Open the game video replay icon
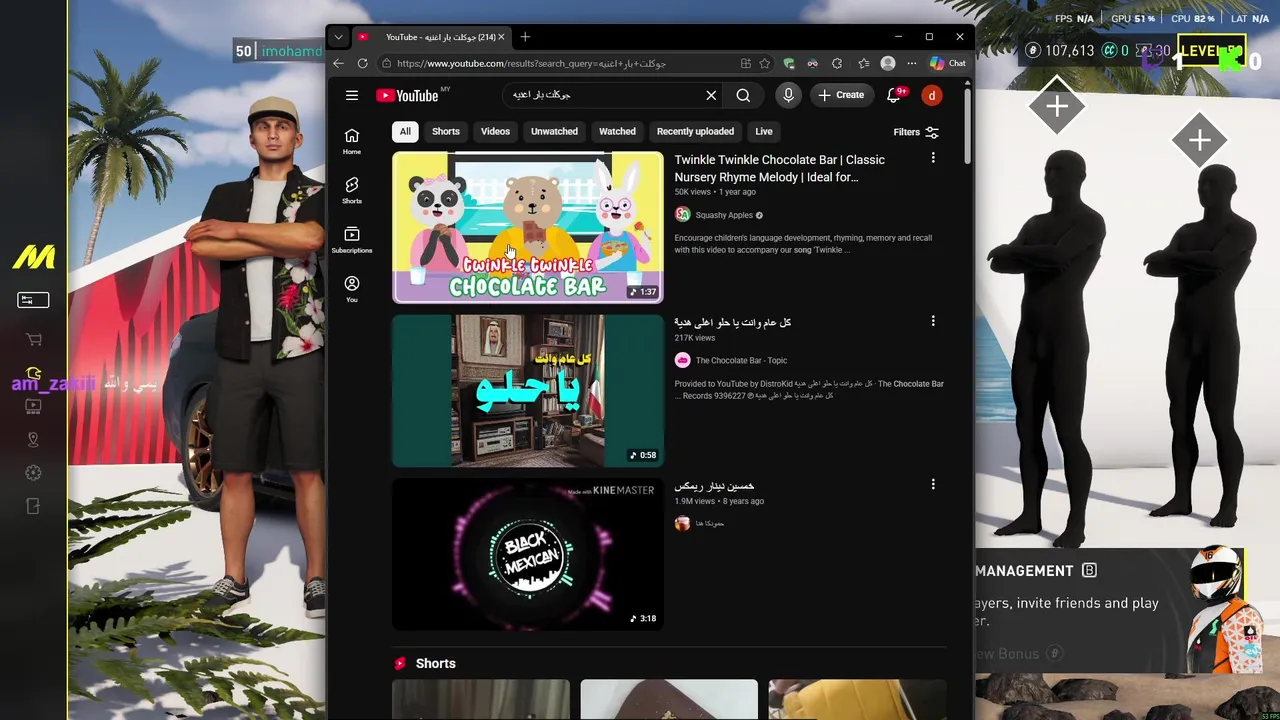 tap(33, 407)
